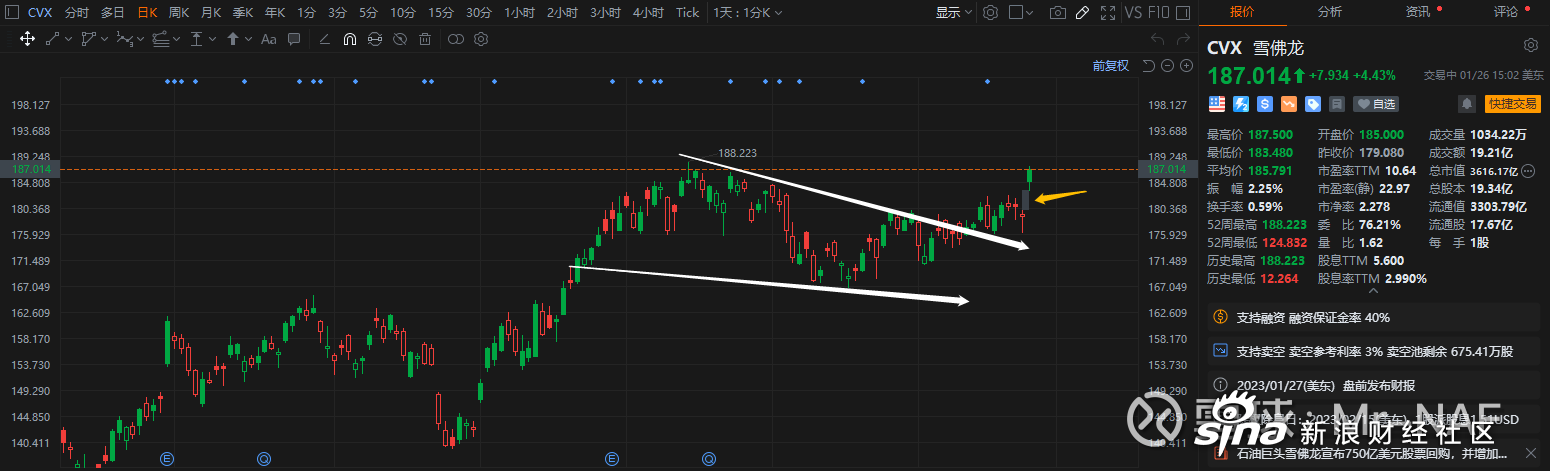
Task: Delete drawings with trash icon
Action: click(425, 39)
